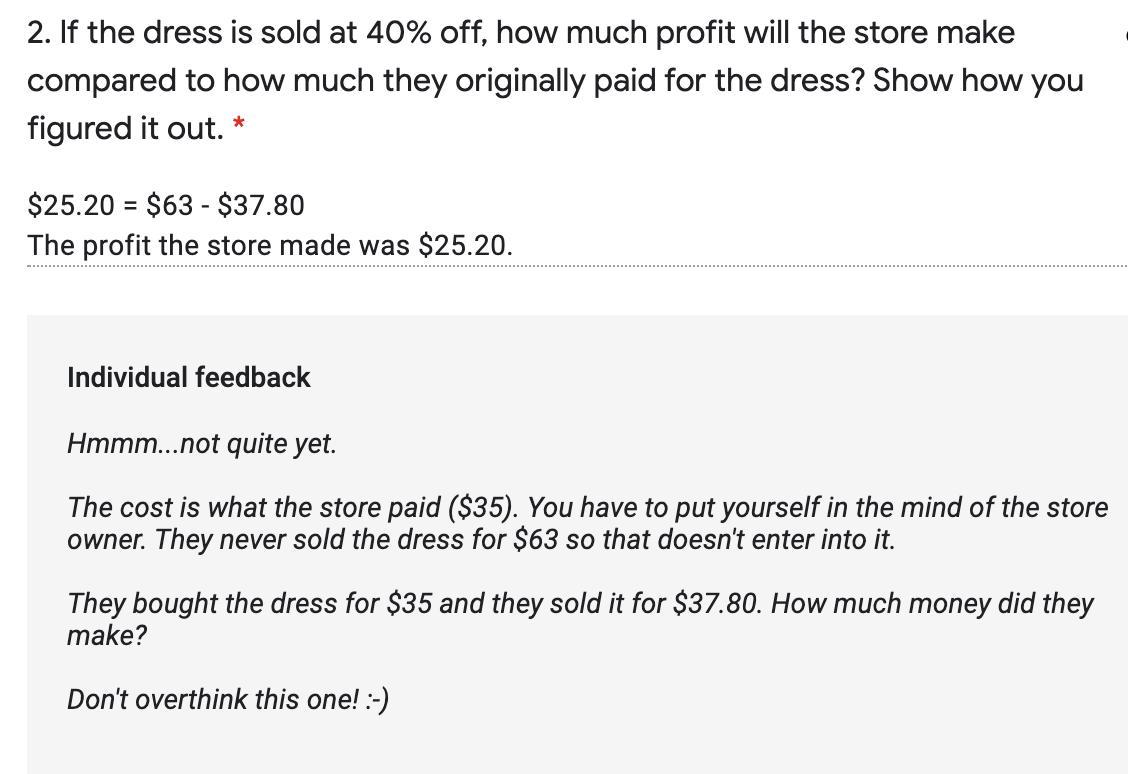Click the 'Hmmm...not quite yet.' feedback line
The width and height of the screenshot is (1128, 774).
pos(201,444)
